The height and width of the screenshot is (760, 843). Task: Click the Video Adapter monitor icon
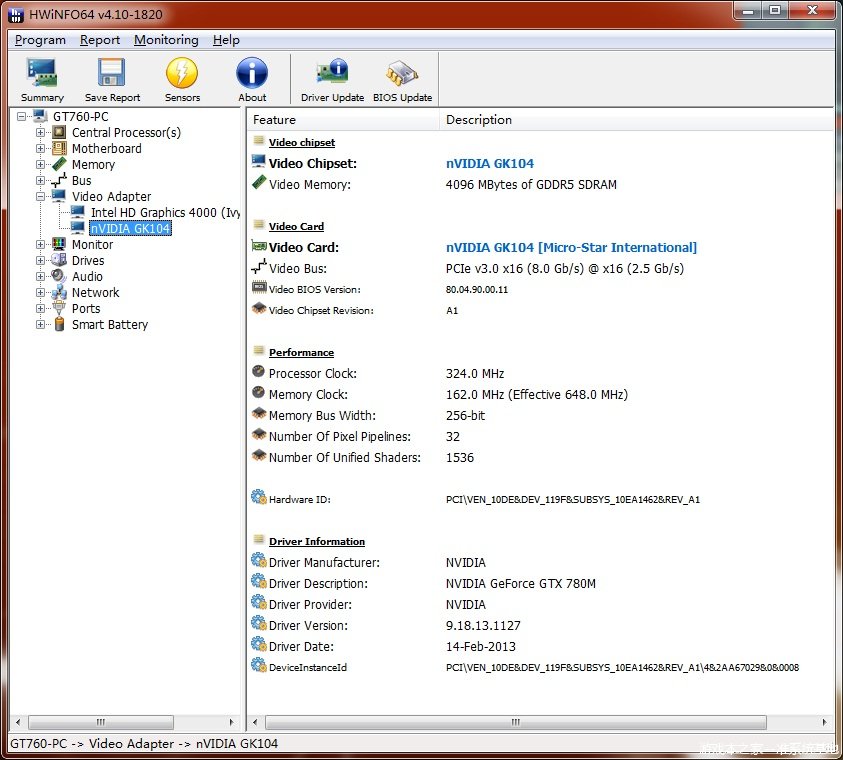[x=59, y=196]
